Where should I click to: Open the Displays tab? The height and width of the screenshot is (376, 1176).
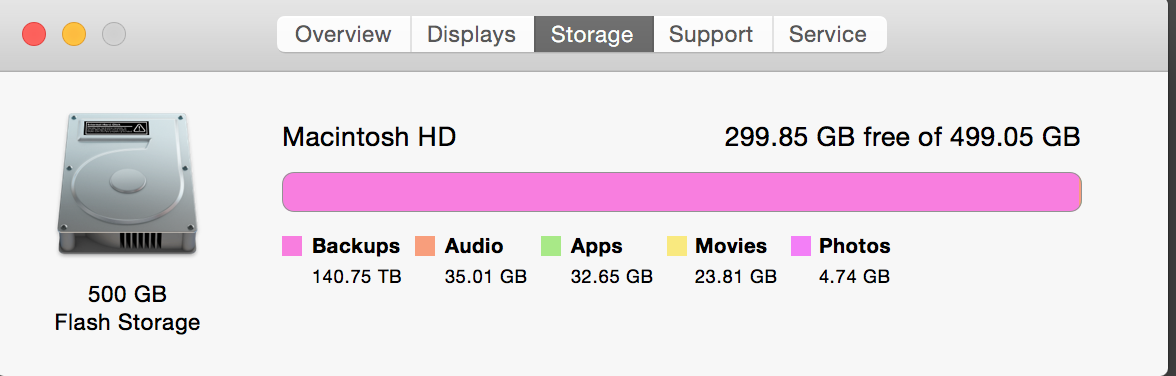(x=472, y=35)
